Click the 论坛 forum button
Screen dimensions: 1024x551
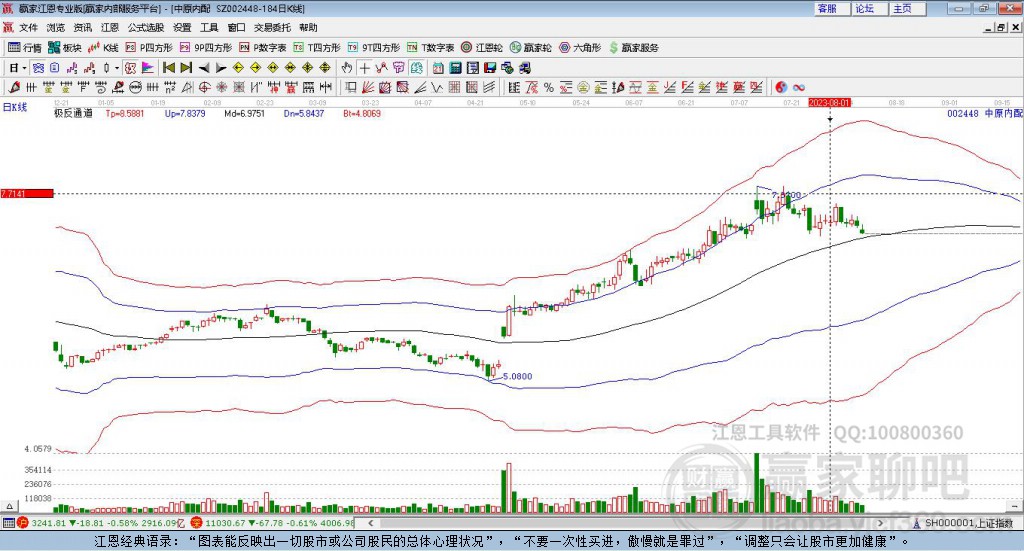[x=869, y=8]
